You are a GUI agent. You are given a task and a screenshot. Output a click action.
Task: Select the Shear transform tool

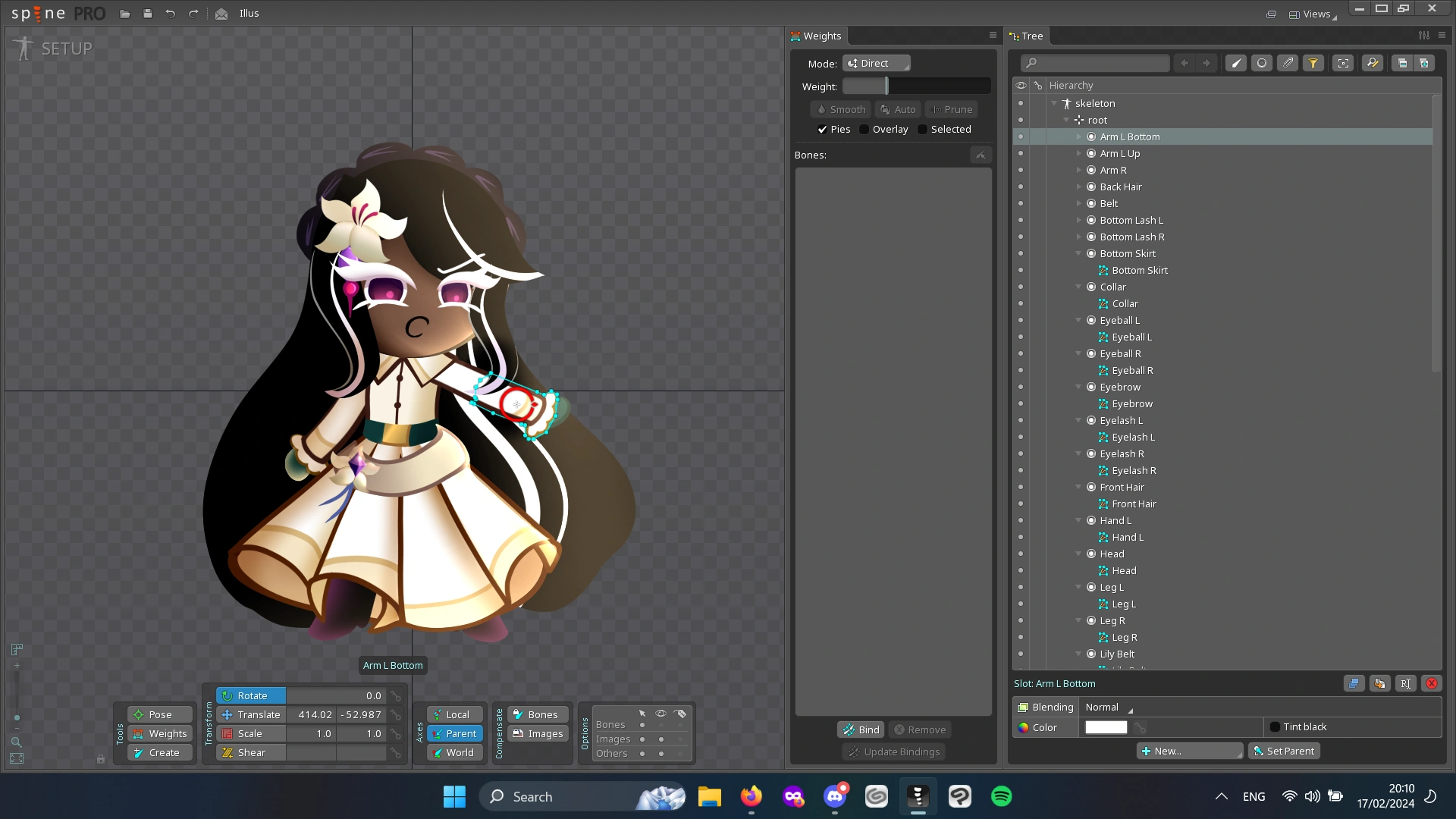250,753
